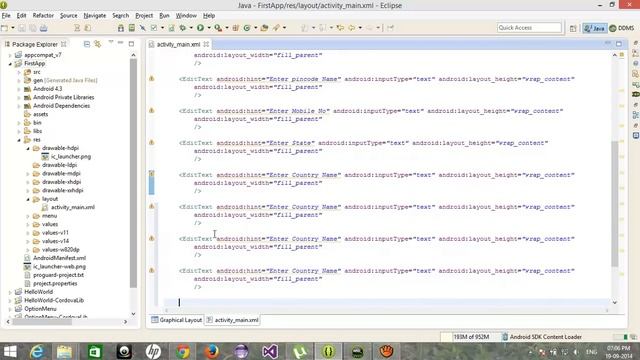Click the Package Explorer vertical scrollbar
The image size is (640, 360).
click(133, 173)
